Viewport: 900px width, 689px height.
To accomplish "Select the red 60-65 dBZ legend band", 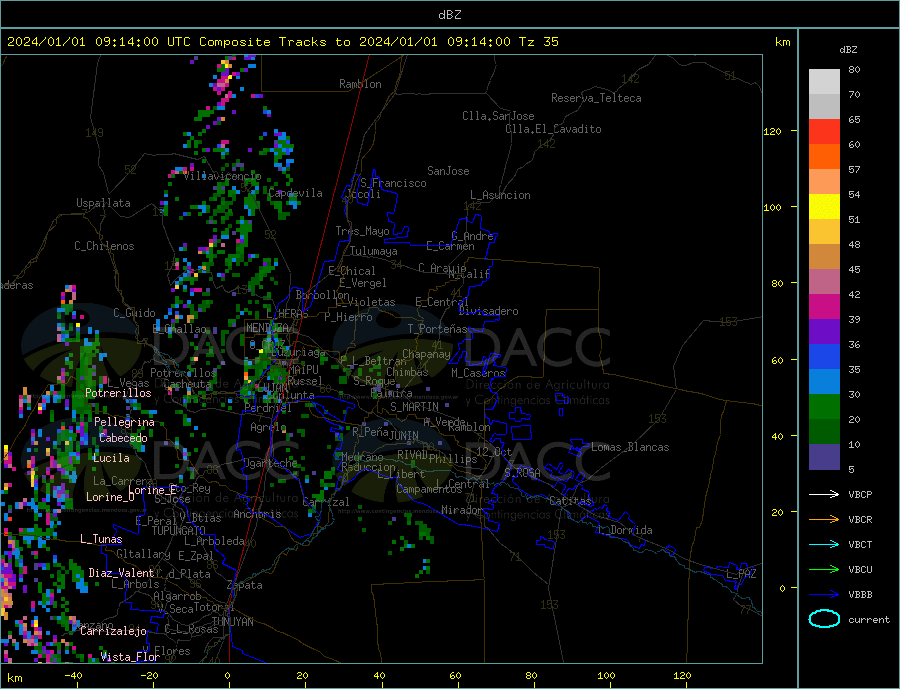I will tap(824, 131).
